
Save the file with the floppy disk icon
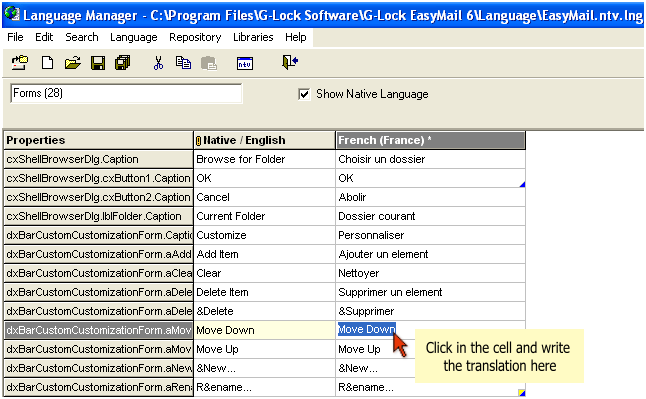(x=98, y=63)
